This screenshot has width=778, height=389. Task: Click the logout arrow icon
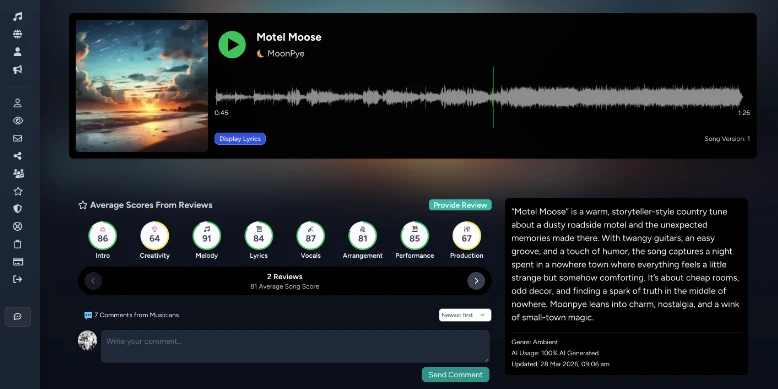(17, 279)
